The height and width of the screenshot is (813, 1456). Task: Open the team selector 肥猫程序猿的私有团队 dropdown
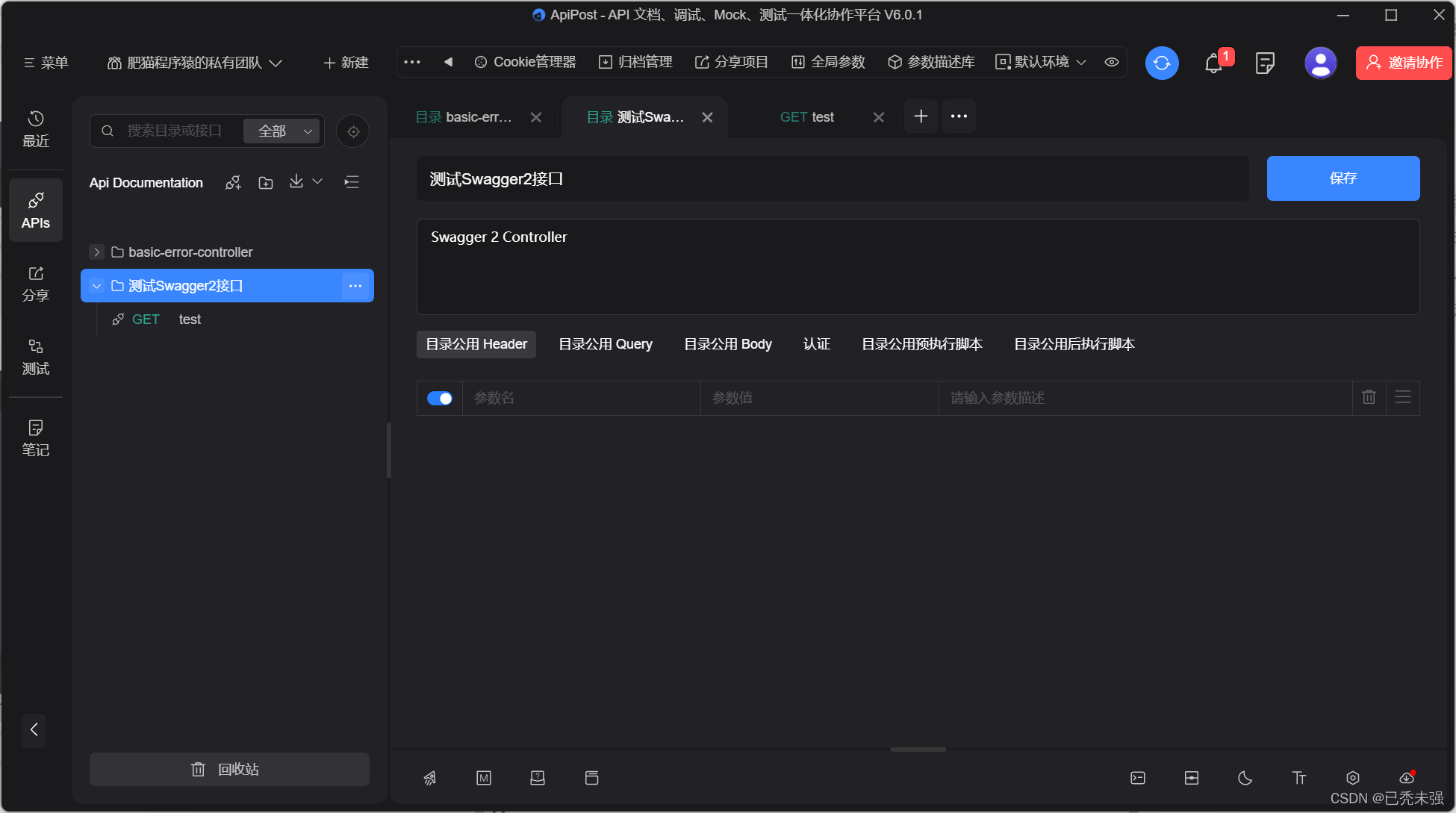[x=195, y=63]
